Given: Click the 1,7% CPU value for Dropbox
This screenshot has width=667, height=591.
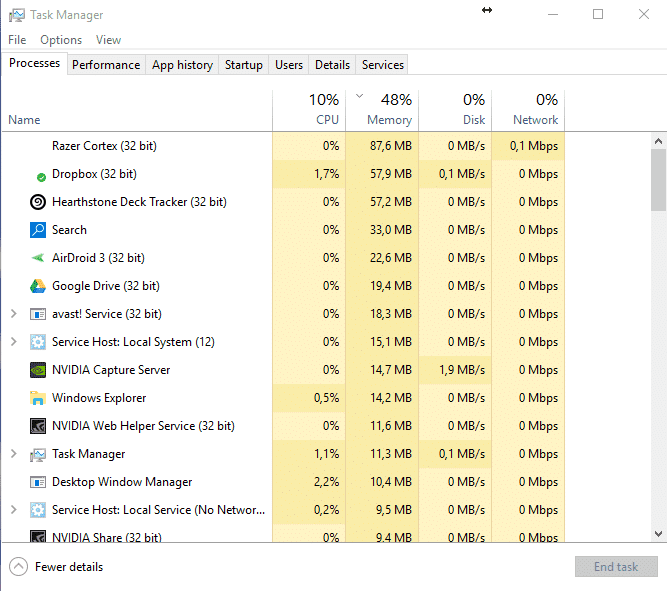Looking at the screenshot, I should [x=327, y=174].
